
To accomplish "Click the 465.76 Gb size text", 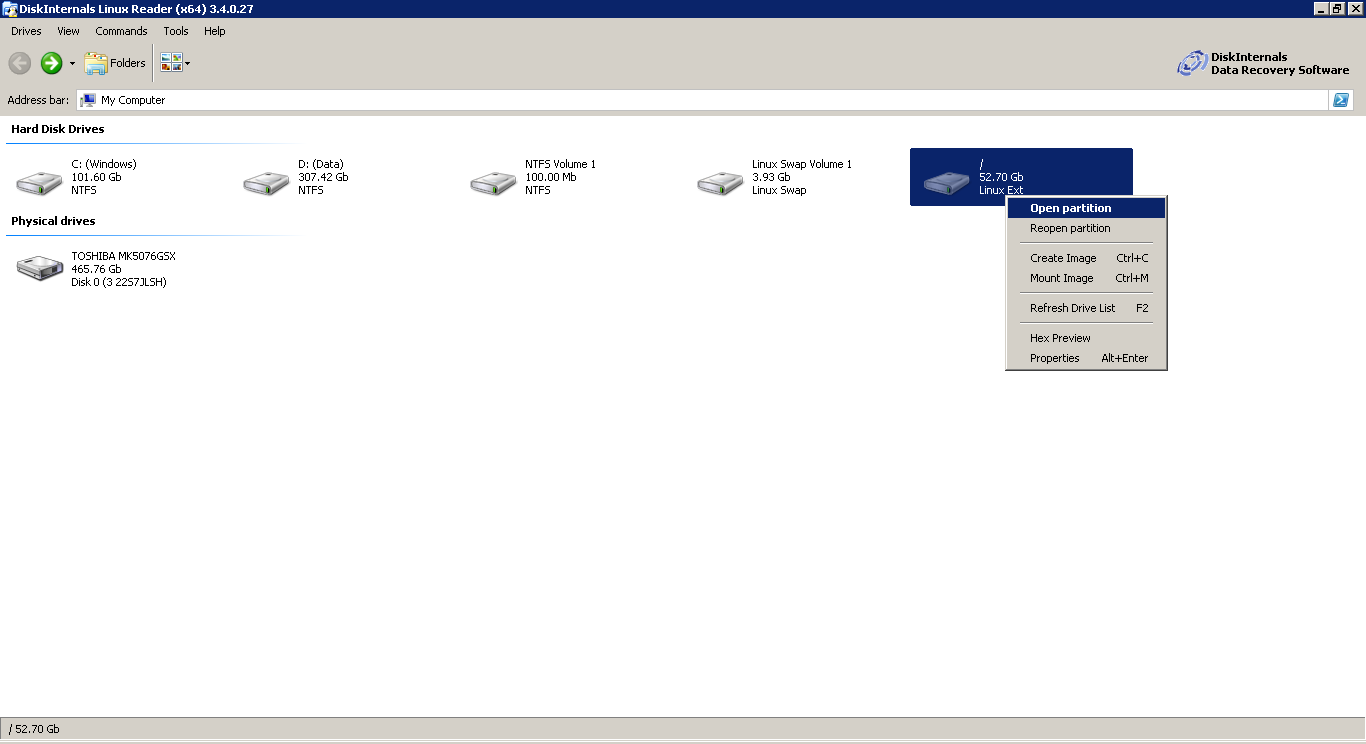I will (96, 269).
